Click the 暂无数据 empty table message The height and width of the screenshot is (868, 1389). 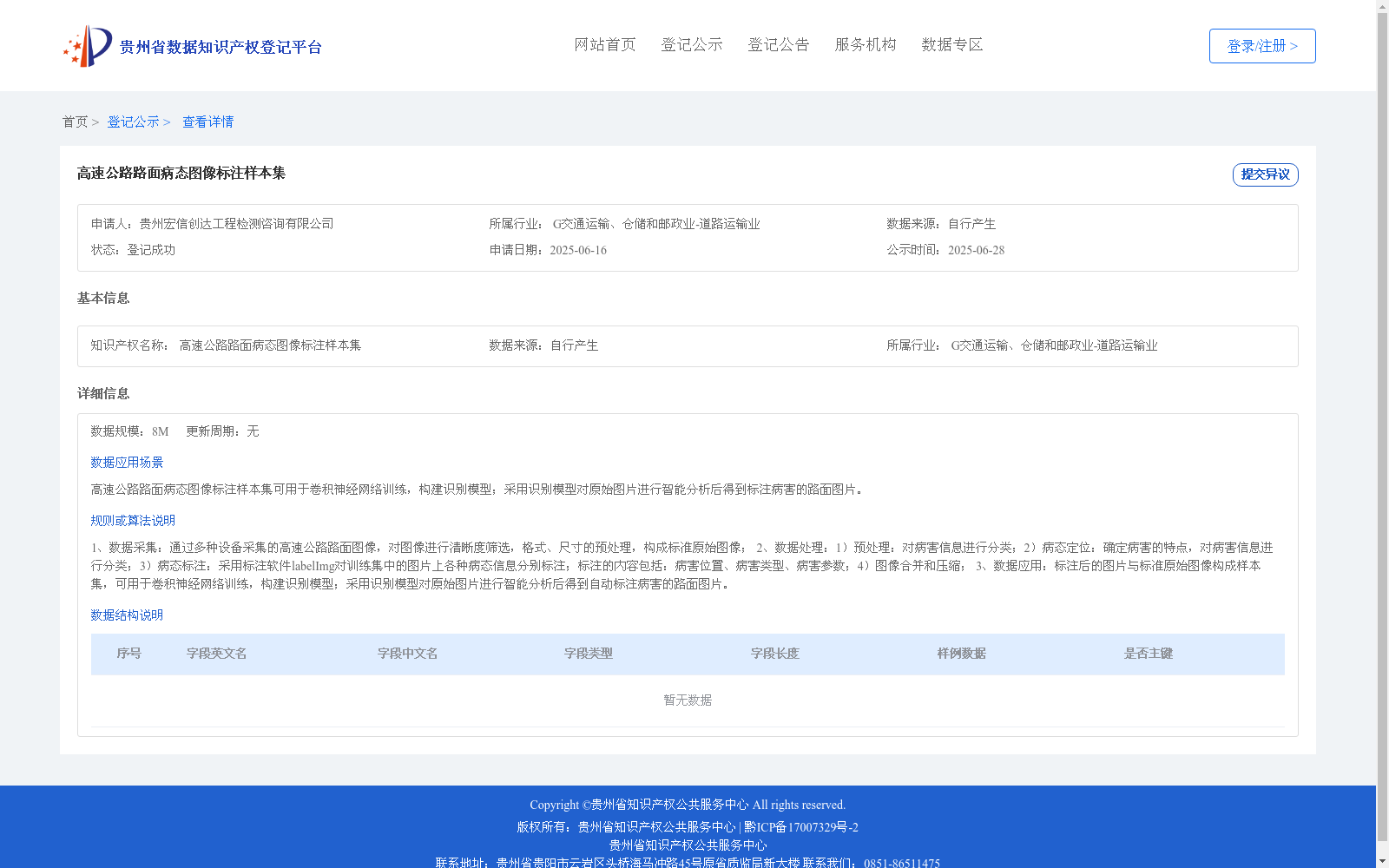[x=688, y=700]
